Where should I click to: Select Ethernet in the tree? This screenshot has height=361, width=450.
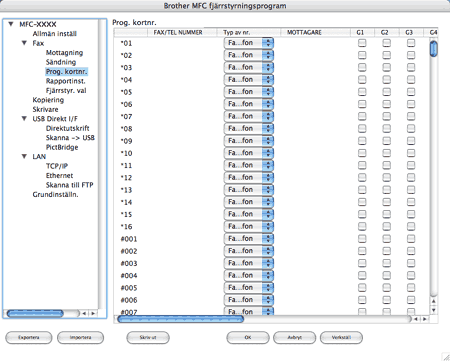[59, 175]
